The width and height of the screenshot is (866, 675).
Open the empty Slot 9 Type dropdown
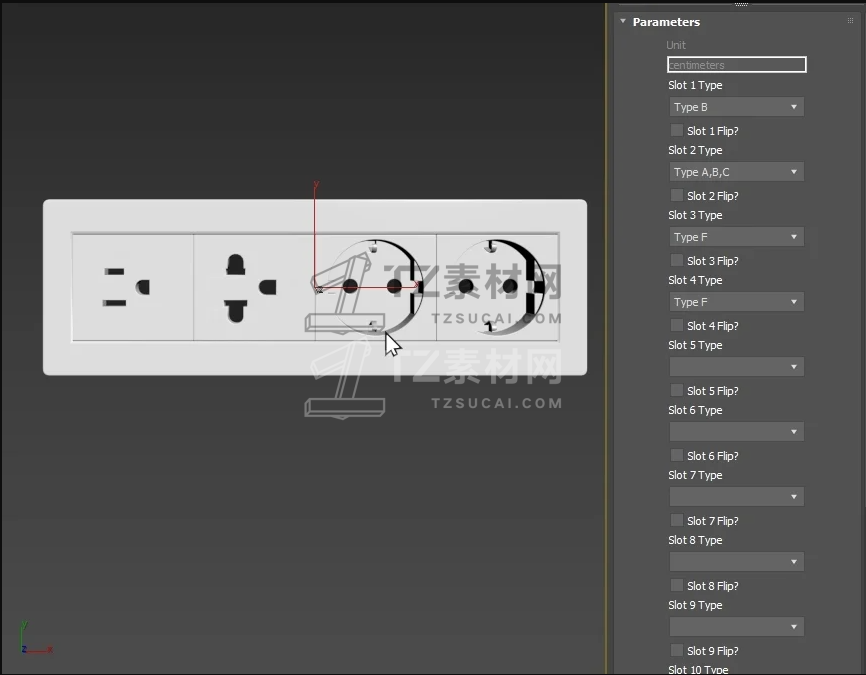click(x=736, y=626)
